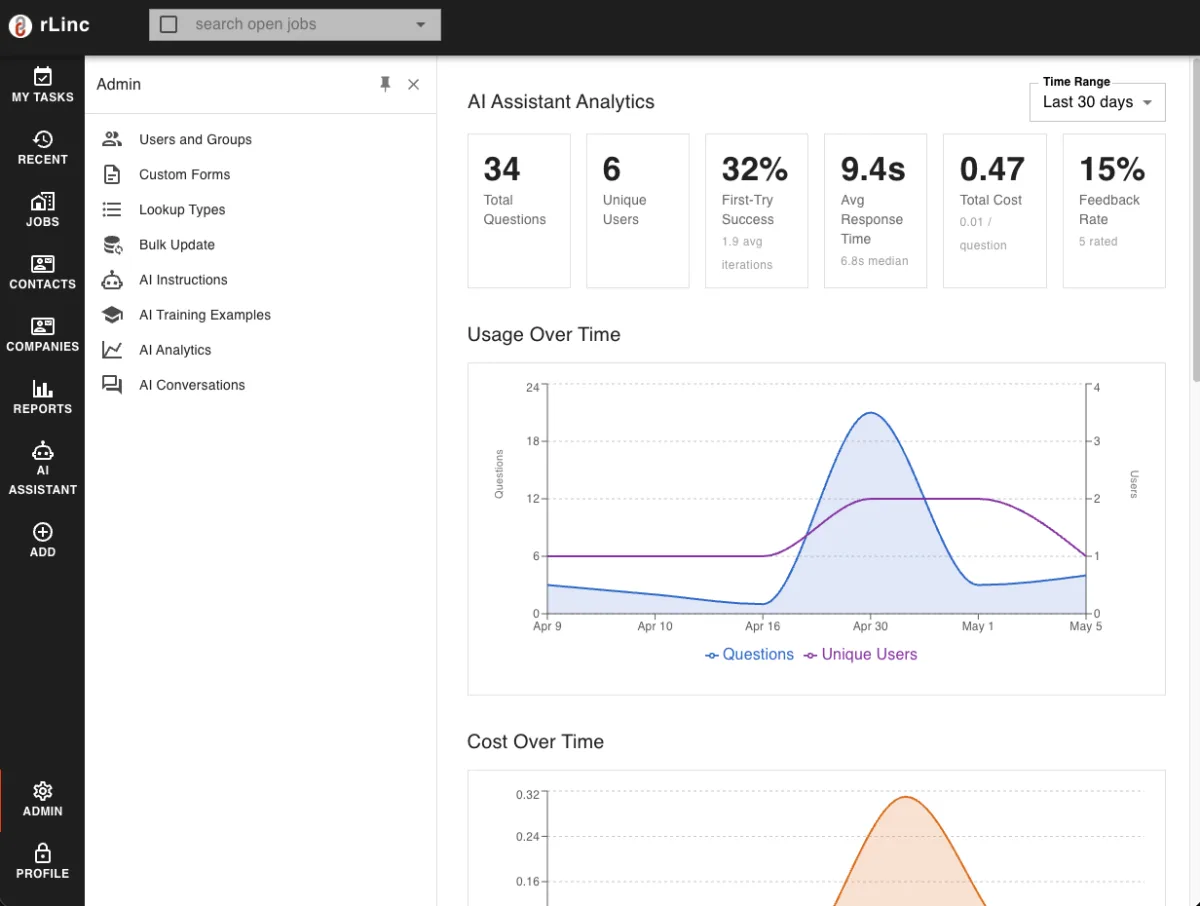Select Users and Groups menu item

point(260,139)
